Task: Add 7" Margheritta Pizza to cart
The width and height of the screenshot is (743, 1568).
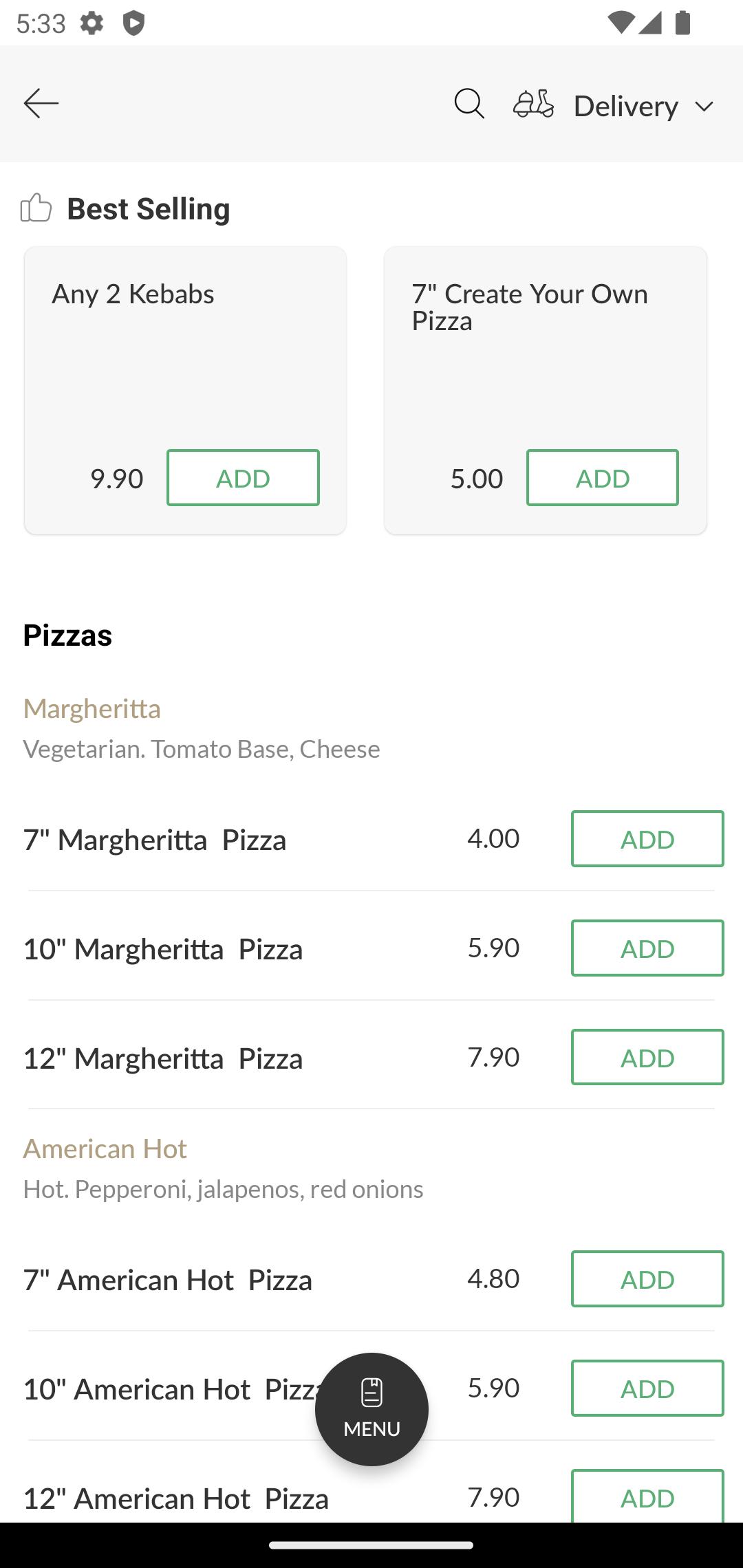Action: pos(647,838)
